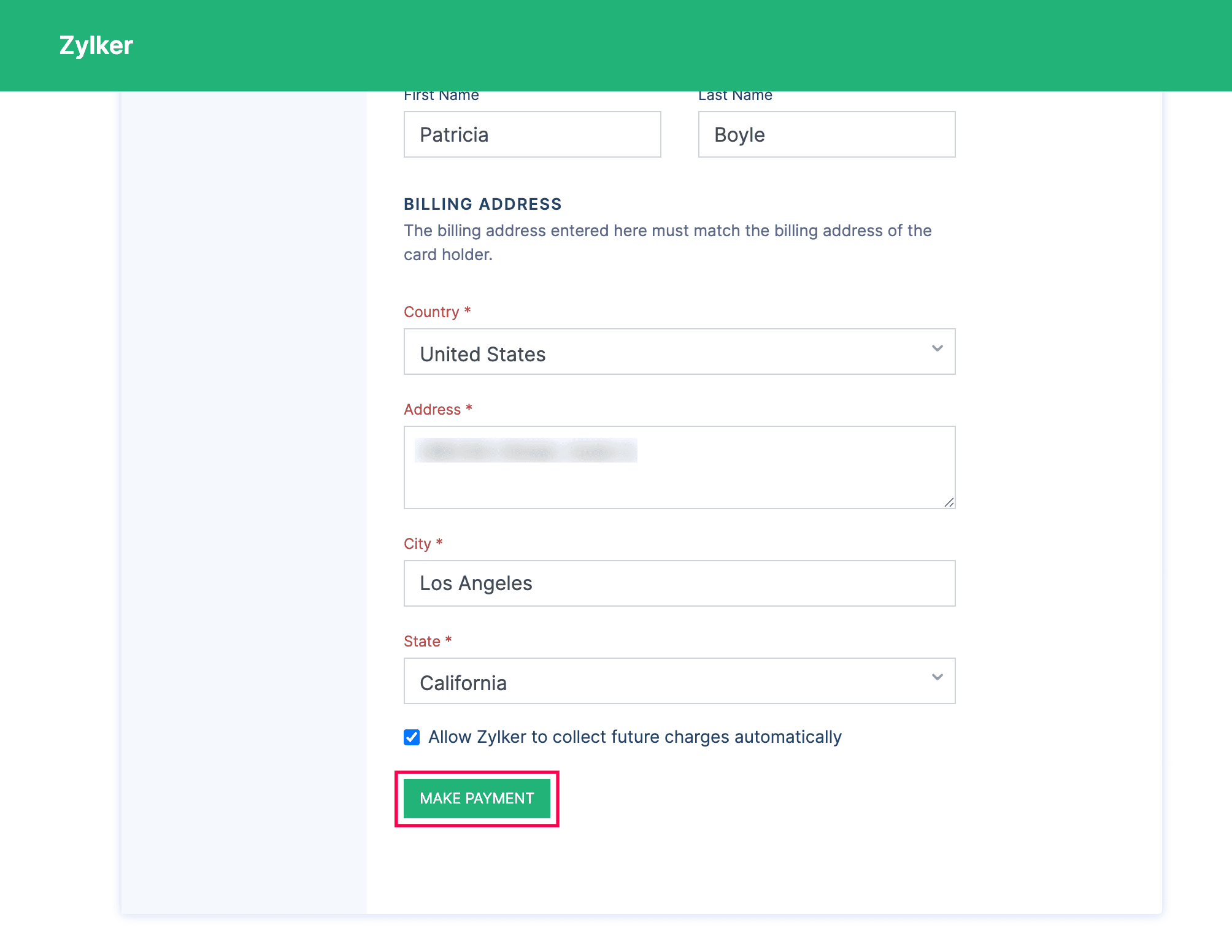1232x952 pixels.
Task: Click the blurred address text in textarea
Action: point(526,450)
